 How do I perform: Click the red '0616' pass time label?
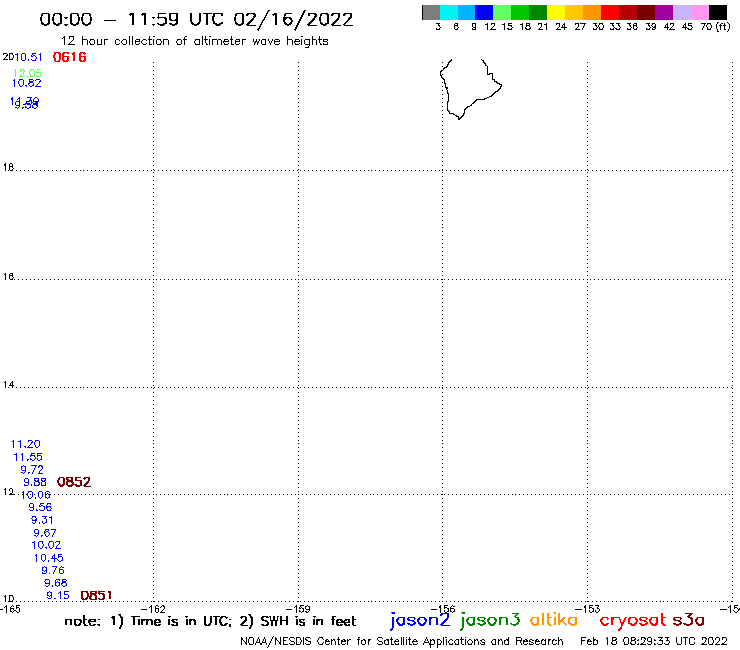pyautogui.click(x=69, y=57)
